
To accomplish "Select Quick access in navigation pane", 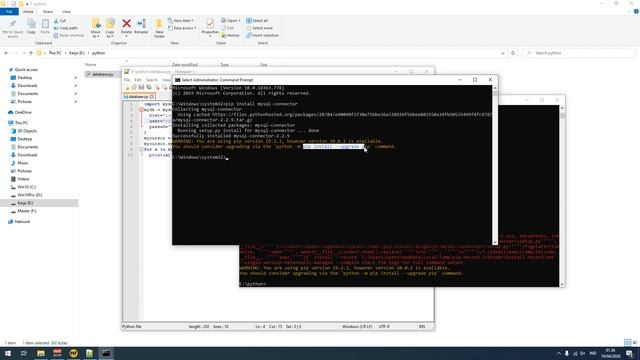I will 26,70.
